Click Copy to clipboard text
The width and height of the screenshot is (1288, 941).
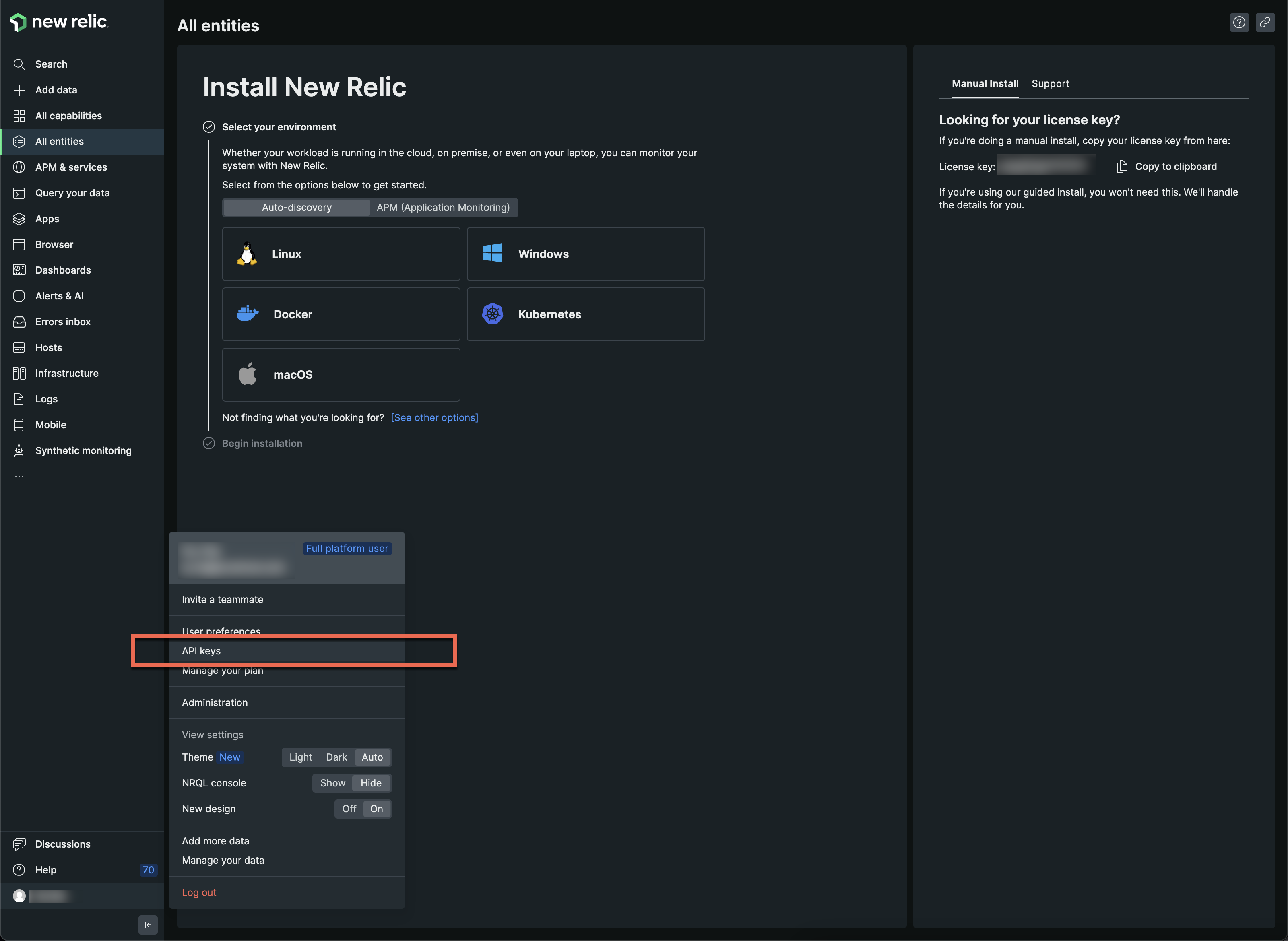[x=1176, y=166]
